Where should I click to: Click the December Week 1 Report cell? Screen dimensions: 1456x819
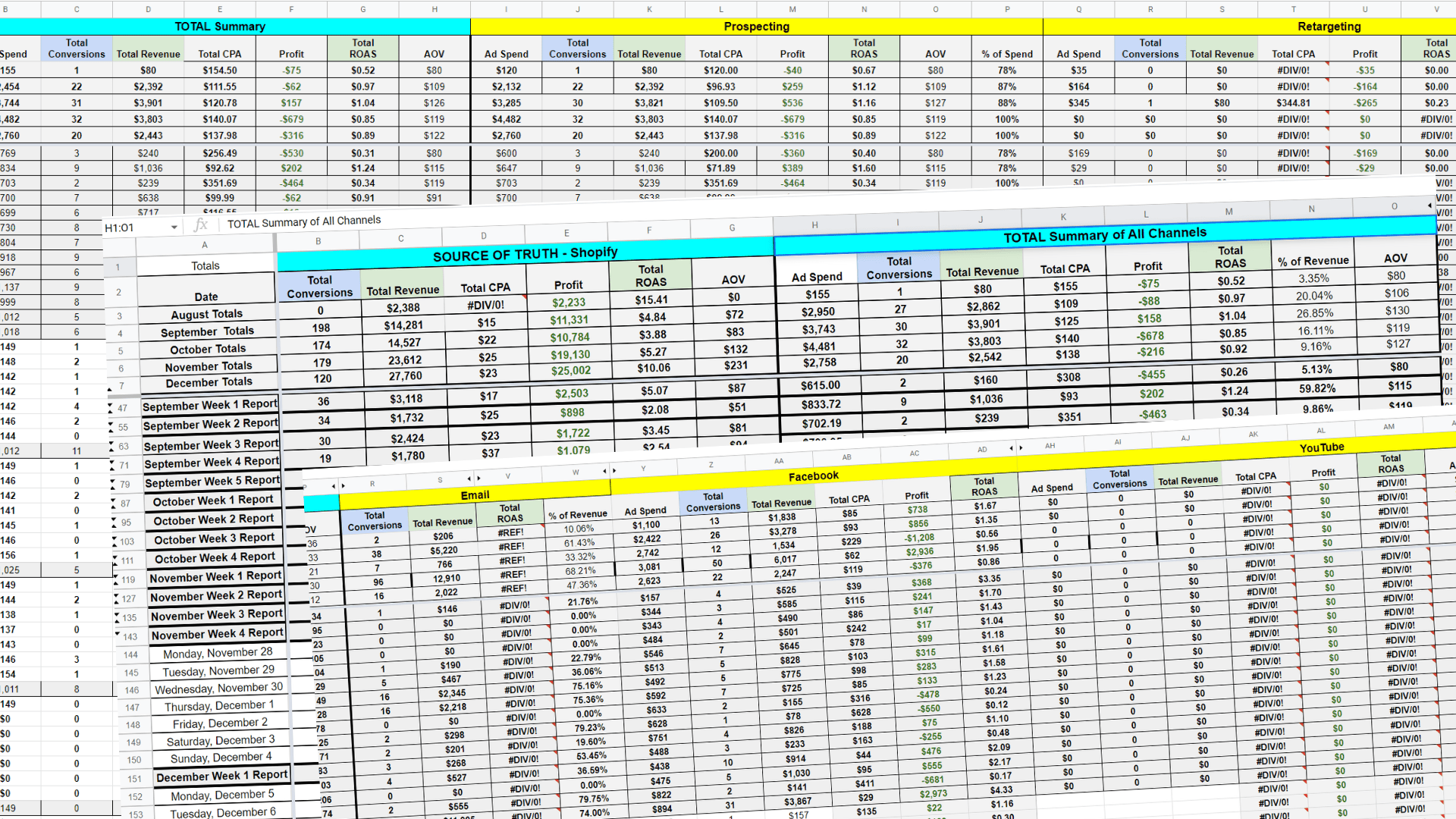tap(221, 776)
